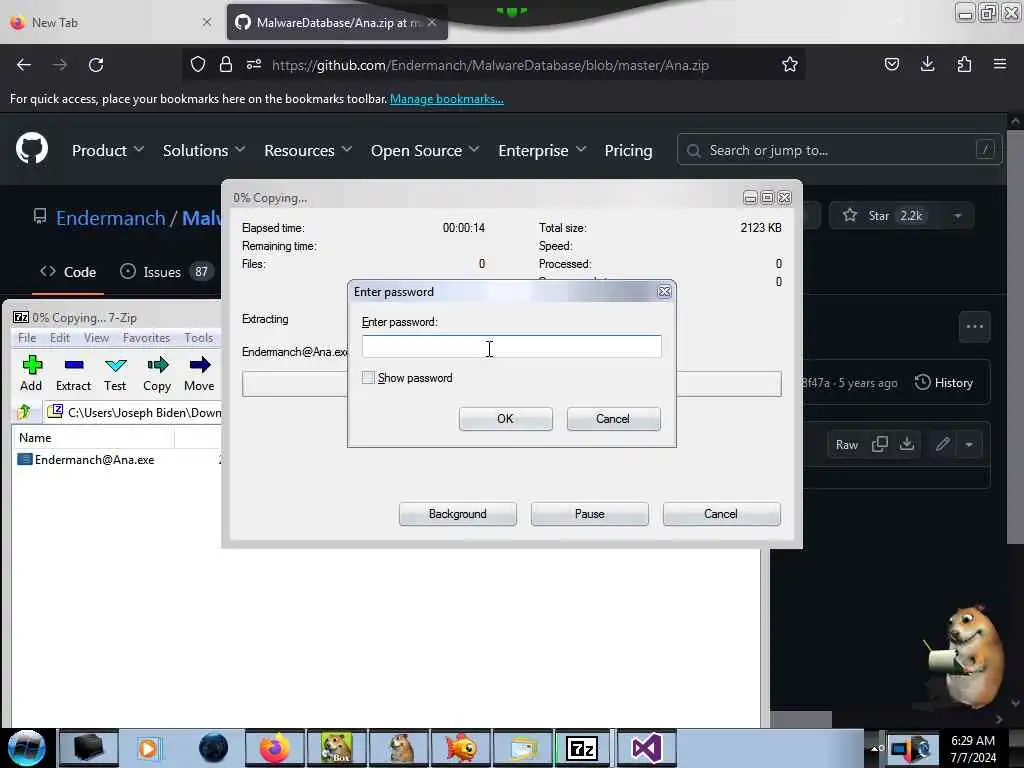Click the GitHub octocat logo

31,148
